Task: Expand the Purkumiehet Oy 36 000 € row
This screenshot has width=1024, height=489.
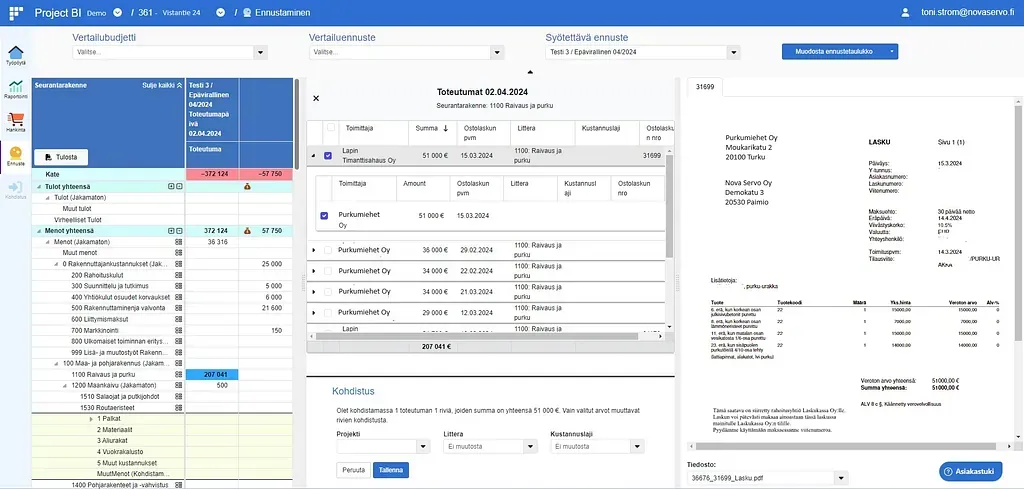Action: pyautogui.click(x=313, y=250)
